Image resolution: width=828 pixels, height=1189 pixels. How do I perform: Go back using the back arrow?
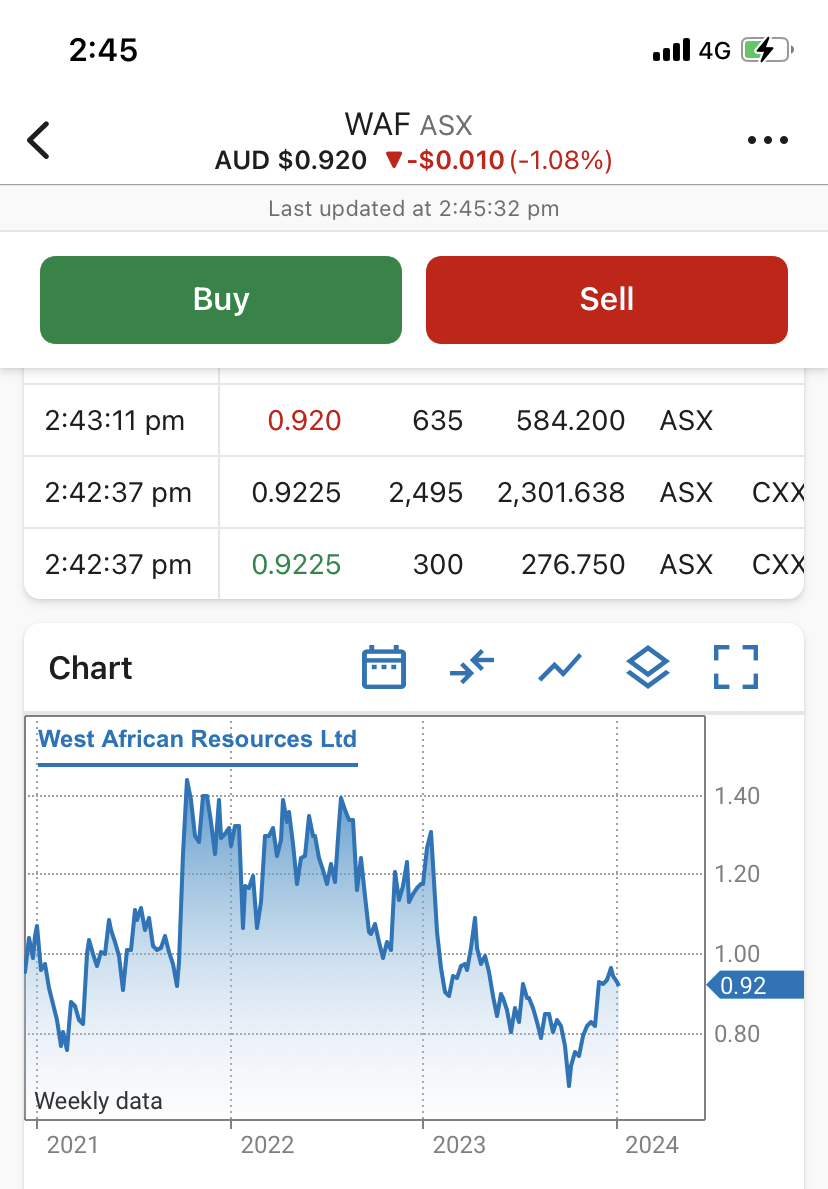click(38, 140)
